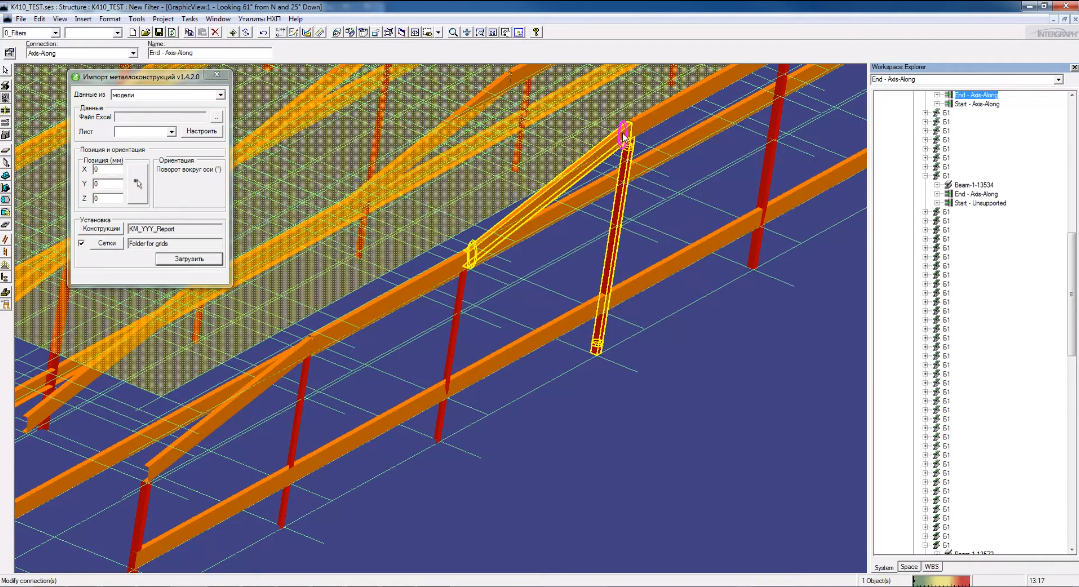The height and width of the screenshot is (587, 1079).
Task: Open the File menu
Action: point(21,19)
